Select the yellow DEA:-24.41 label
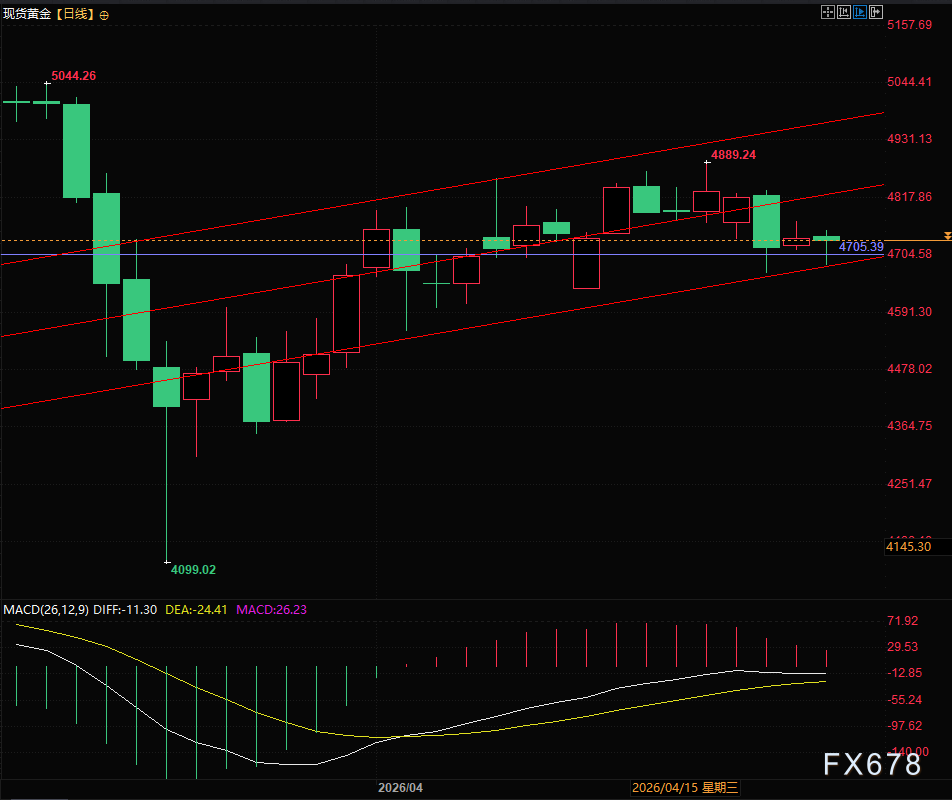The height and width of the screenshot is (800, 952). coord(196,609)
